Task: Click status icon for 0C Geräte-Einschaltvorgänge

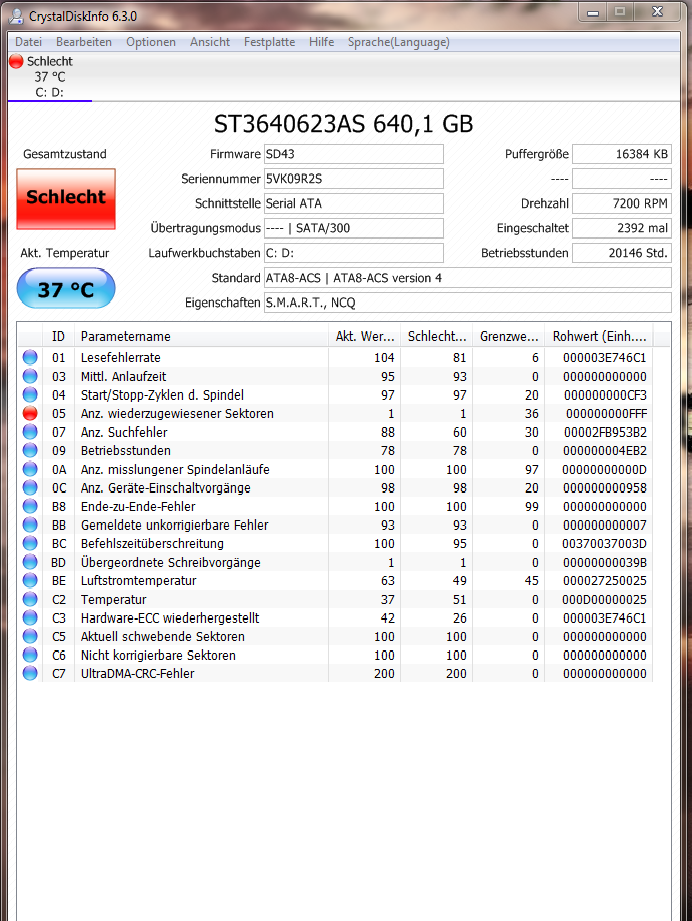Action: tap(30, 488)
